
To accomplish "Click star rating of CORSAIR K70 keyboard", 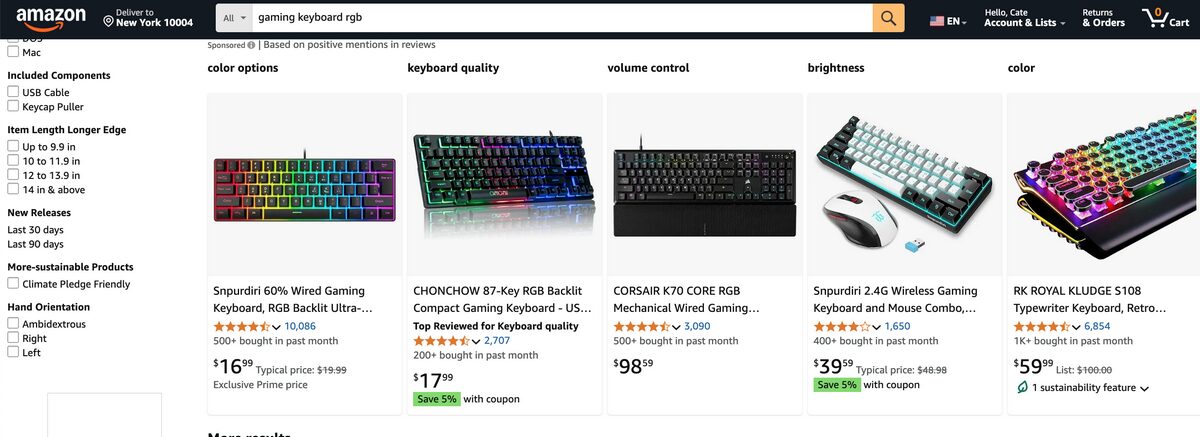I will pos(641,327).
